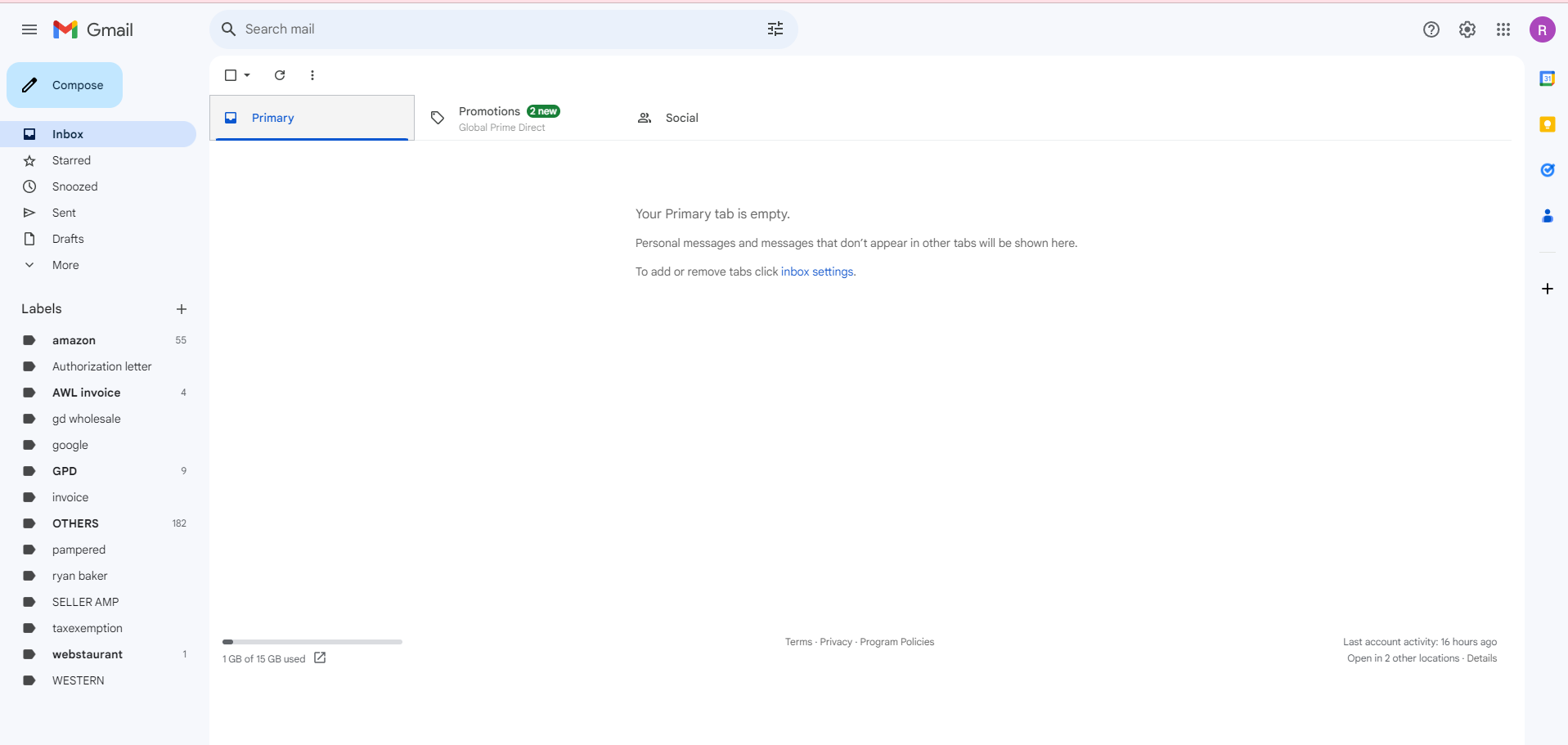Open the Snoozed folder
This screenshot has width=1568, height=745.
[98, 186]
